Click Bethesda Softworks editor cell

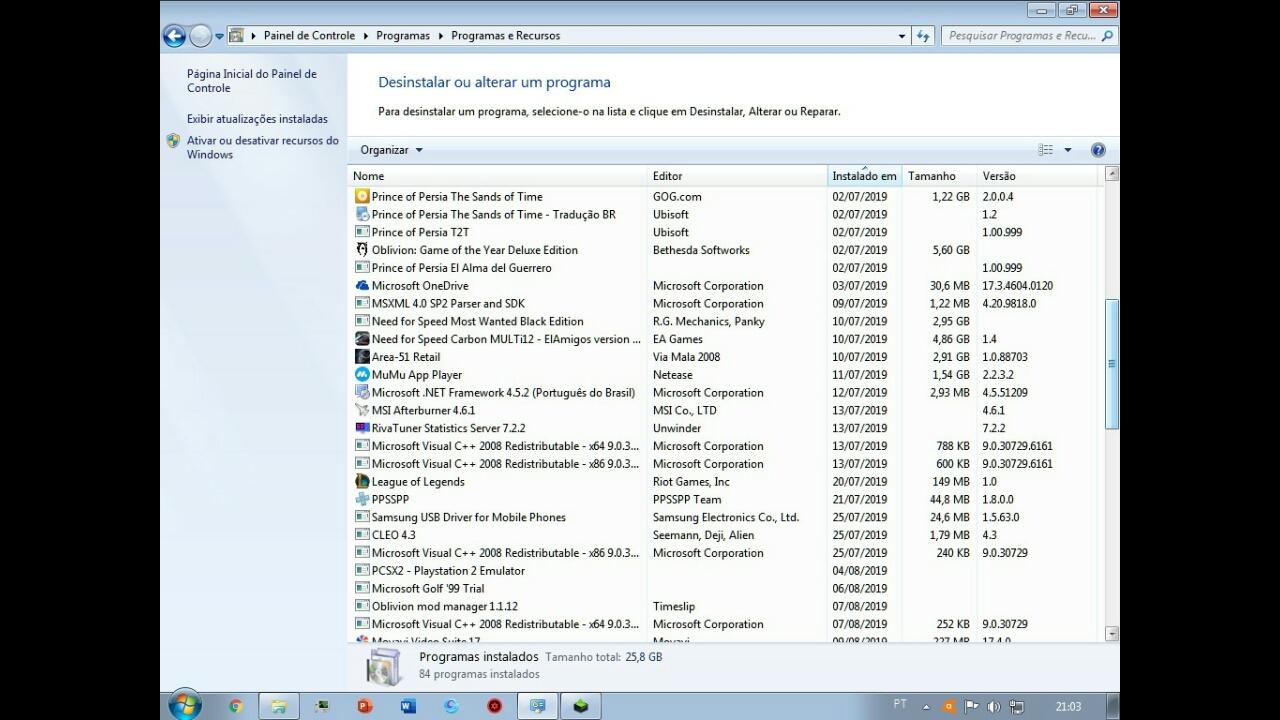coord(701,250)
